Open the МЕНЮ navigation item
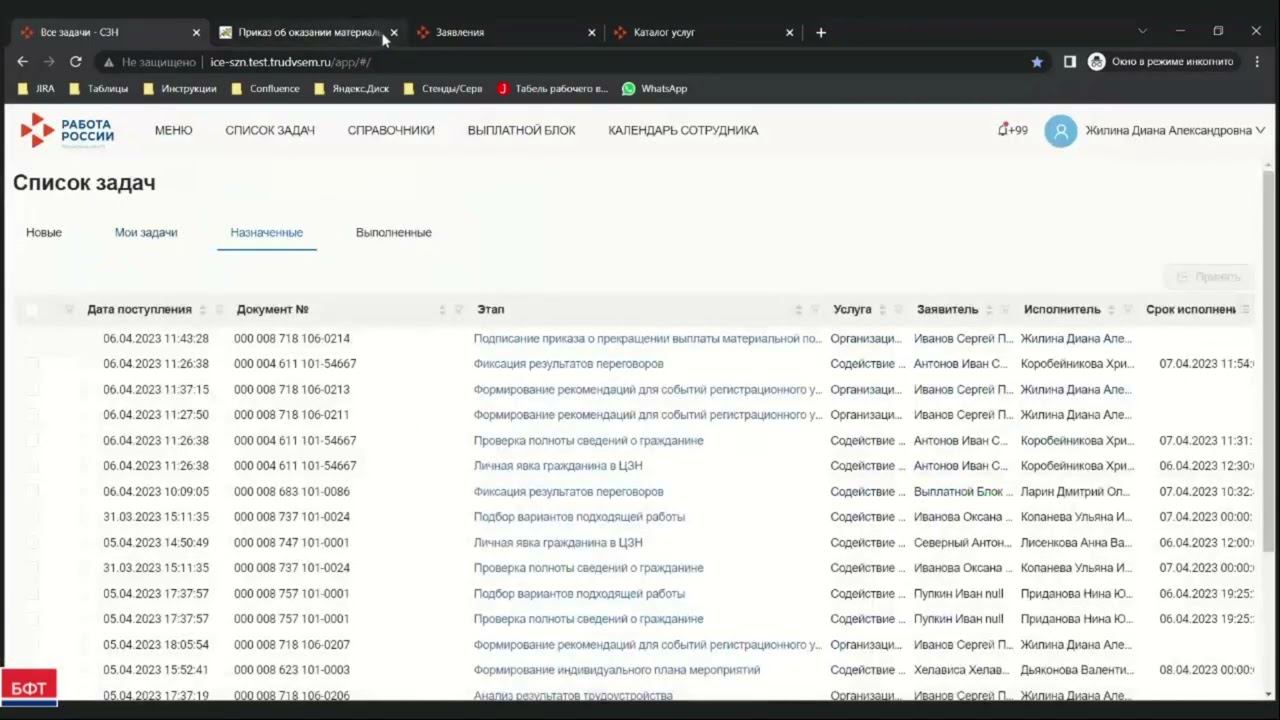The image size is (1280, 720). tap(173, 130)
